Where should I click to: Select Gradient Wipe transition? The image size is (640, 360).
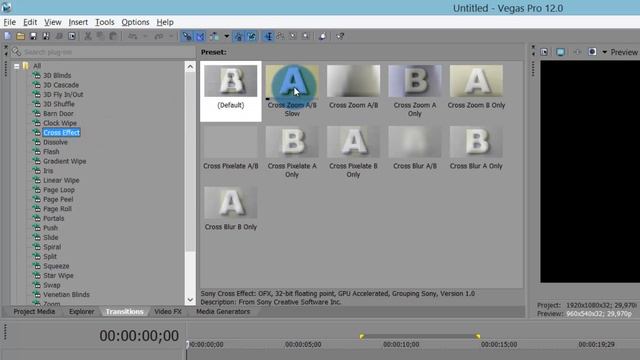64,161
